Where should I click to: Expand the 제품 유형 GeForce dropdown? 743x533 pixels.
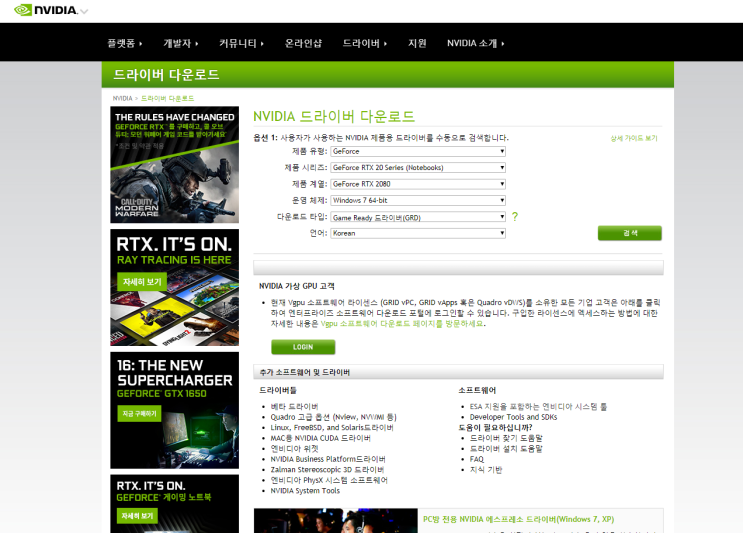[x=418, y=151]
